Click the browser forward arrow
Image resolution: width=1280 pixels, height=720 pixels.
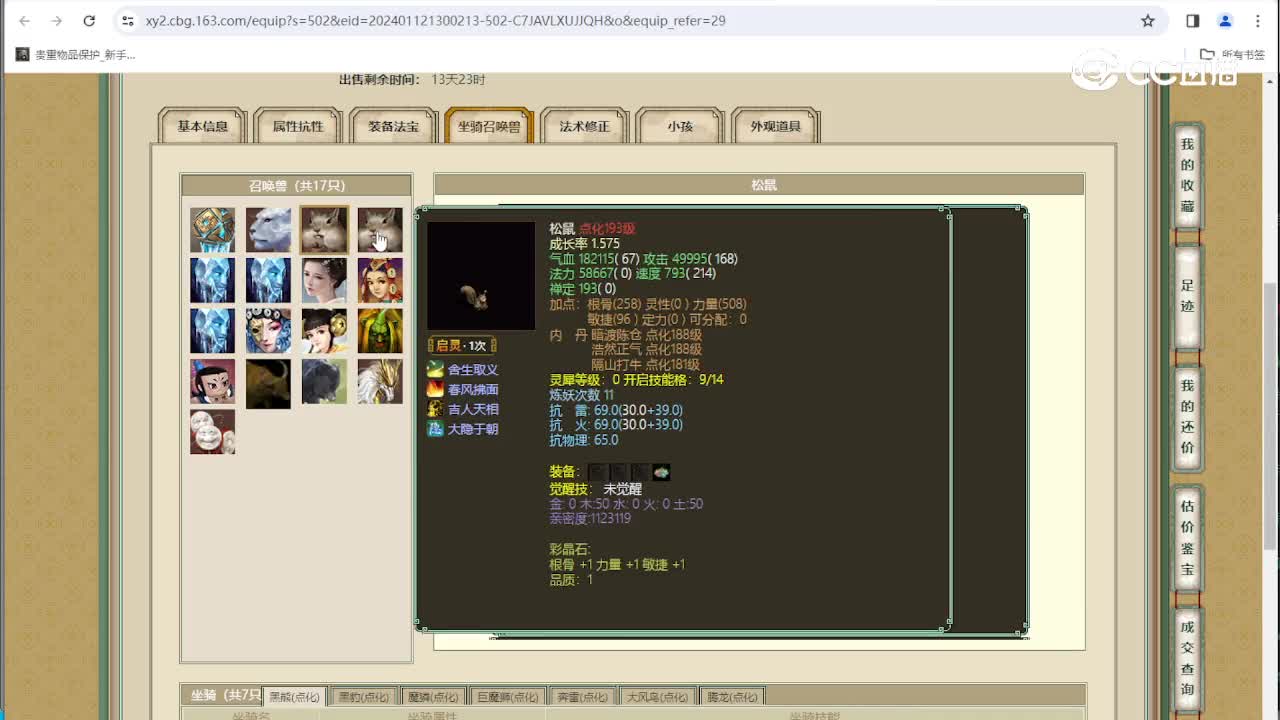(57, 20)
